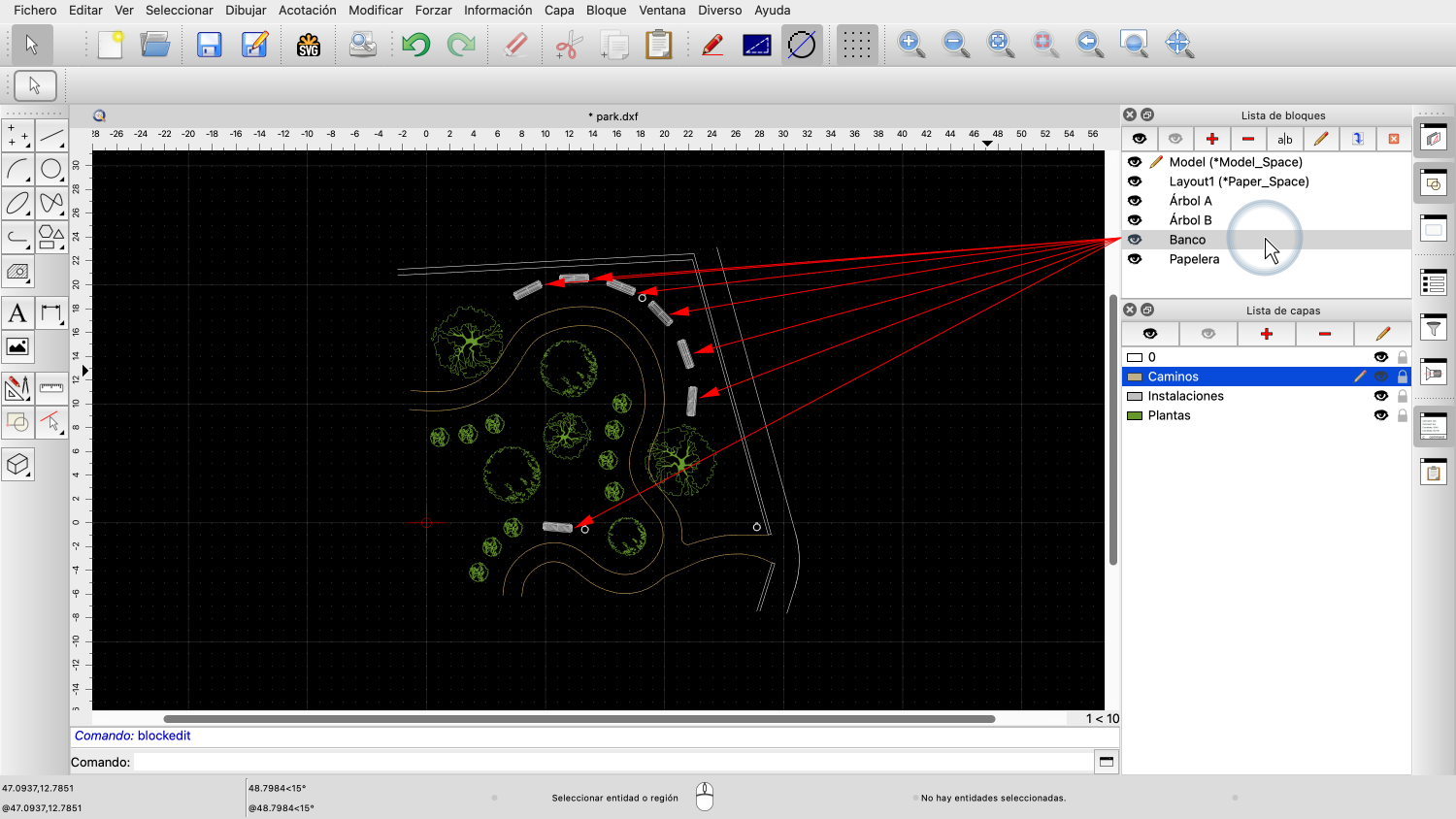Viewport: 1456px width, 819px height.
Task: Open the Circle drawing tools
Action: coord(51,170)
